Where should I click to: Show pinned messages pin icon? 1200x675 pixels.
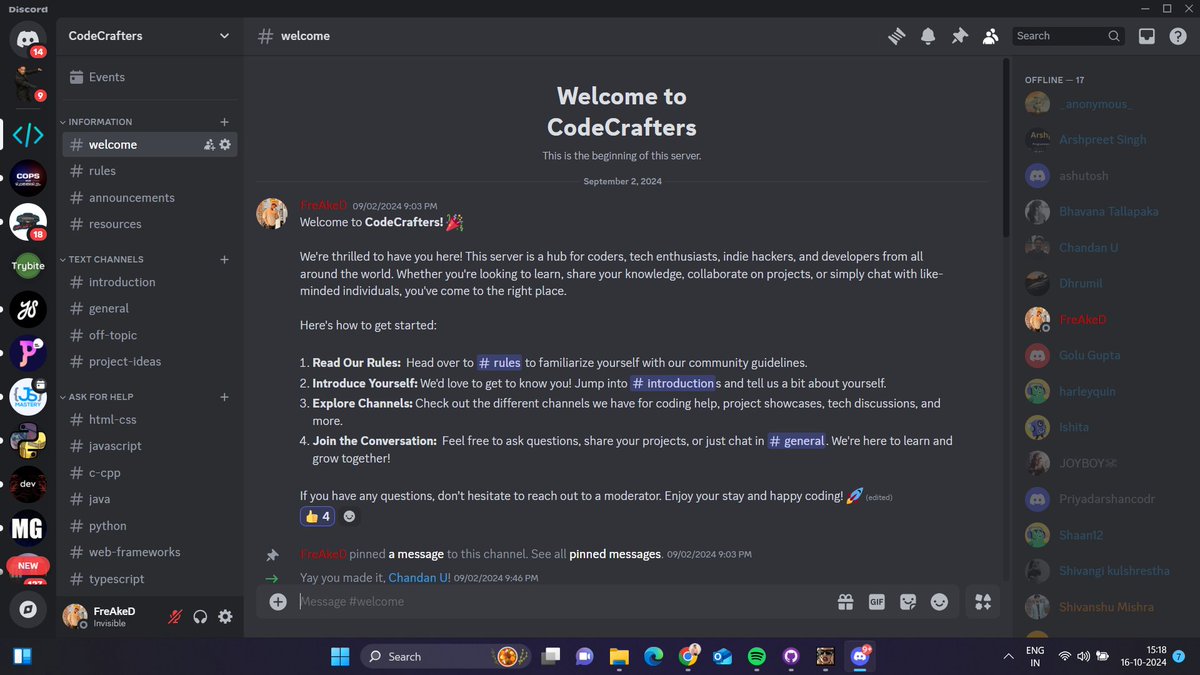pos(959,36)
